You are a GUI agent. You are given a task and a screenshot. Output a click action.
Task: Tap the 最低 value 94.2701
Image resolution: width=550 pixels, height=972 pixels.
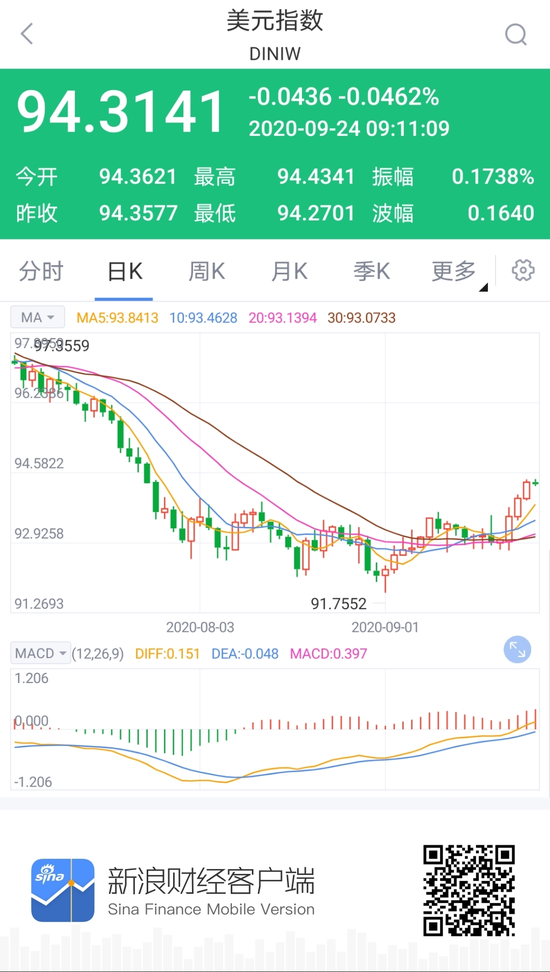[x=316, y=213]
